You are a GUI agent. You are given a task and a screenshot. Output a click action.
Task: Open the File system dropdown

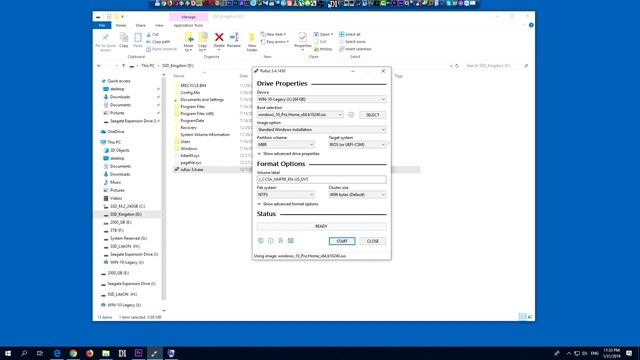[286, 195]
